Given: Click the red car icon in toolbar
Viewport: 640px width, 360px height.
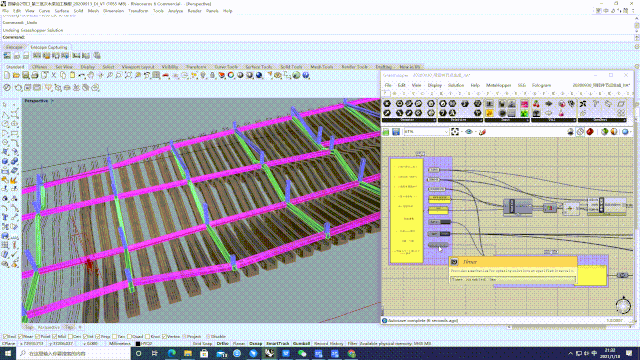Looking at the screenshot, I should (166, 76).
